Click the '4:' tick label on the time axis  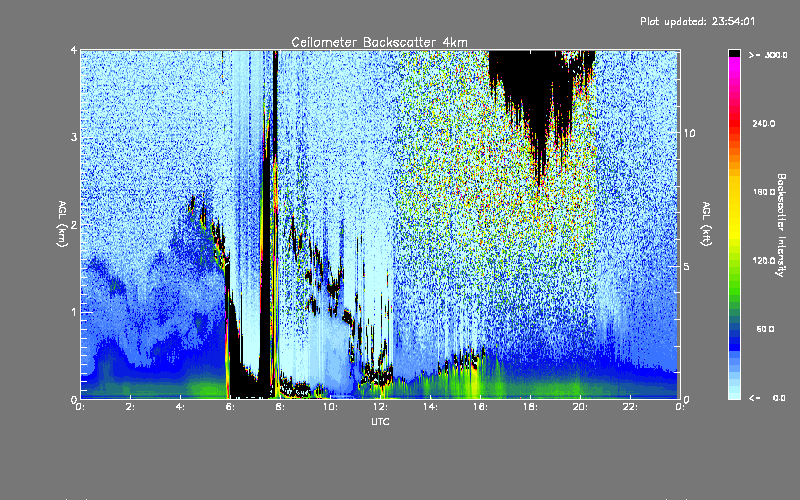180,407
